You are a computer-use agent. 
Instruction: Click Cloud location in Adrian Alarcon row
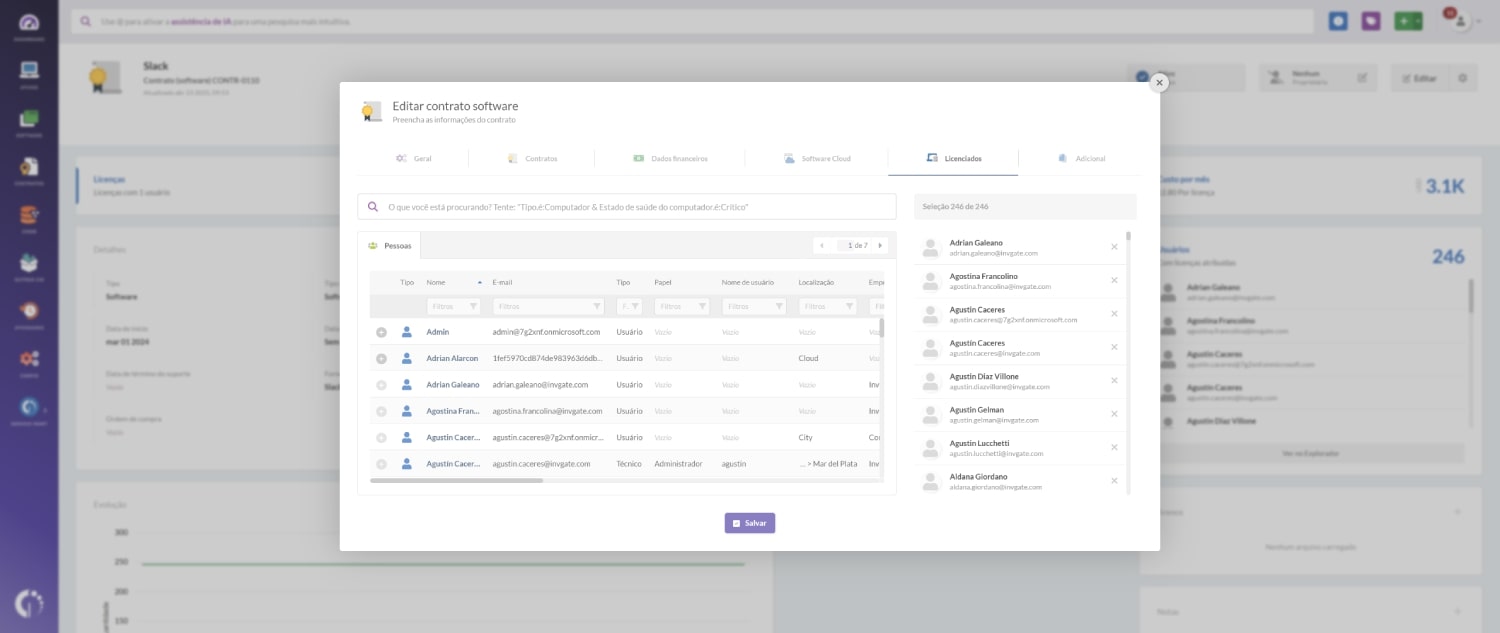point(808,358)
